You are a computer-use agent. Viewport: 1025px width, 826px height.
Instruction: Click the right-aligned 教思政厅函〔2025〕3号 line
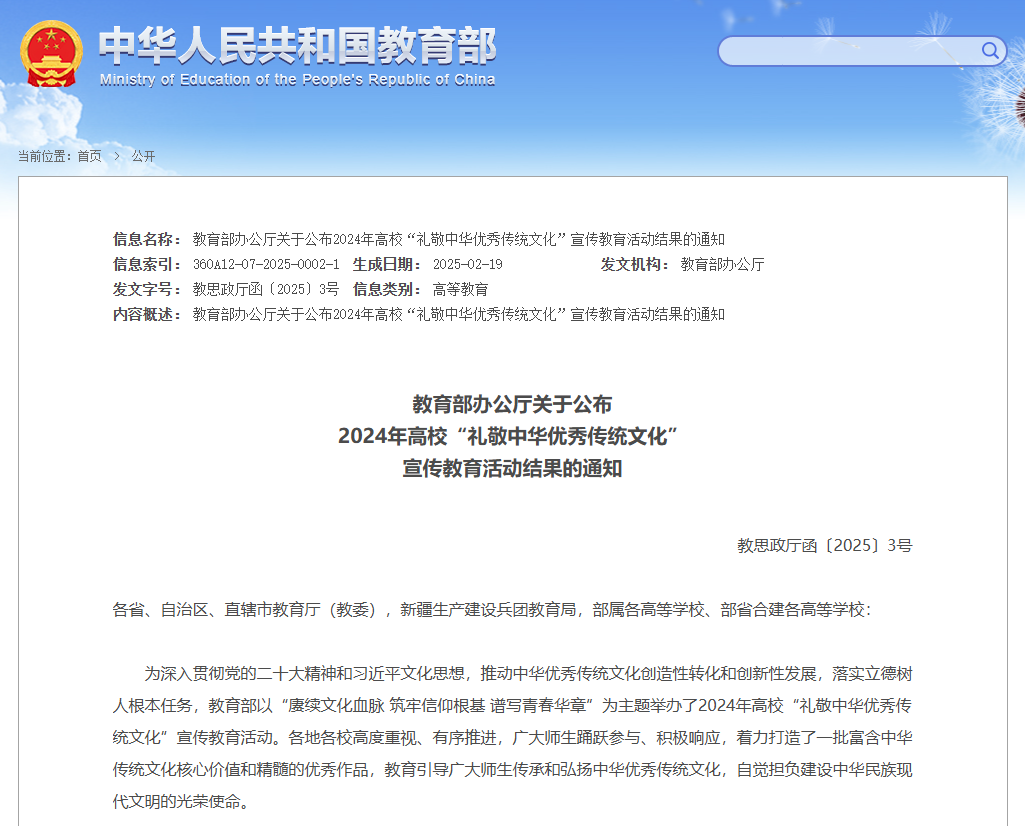(824, 545)
